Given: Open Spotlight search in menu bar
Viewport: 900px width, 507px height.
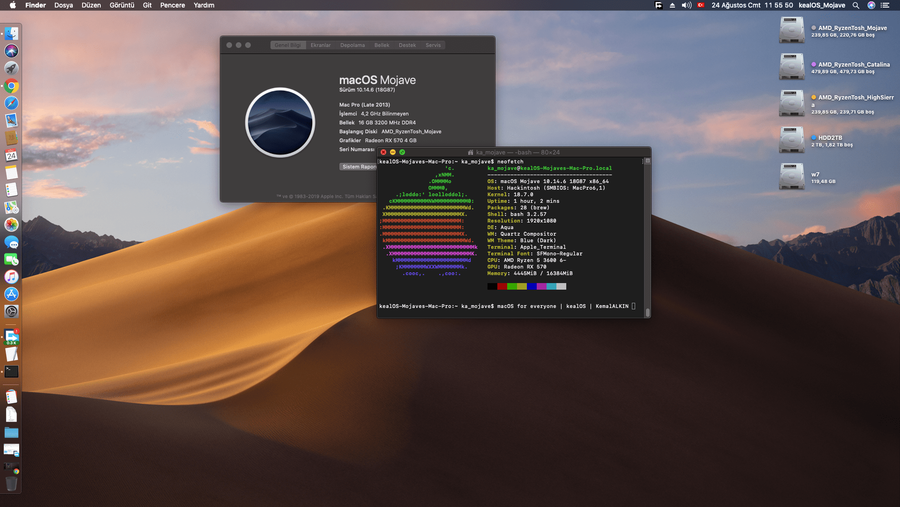Looking at the screenshot, I should pos(856,5).
